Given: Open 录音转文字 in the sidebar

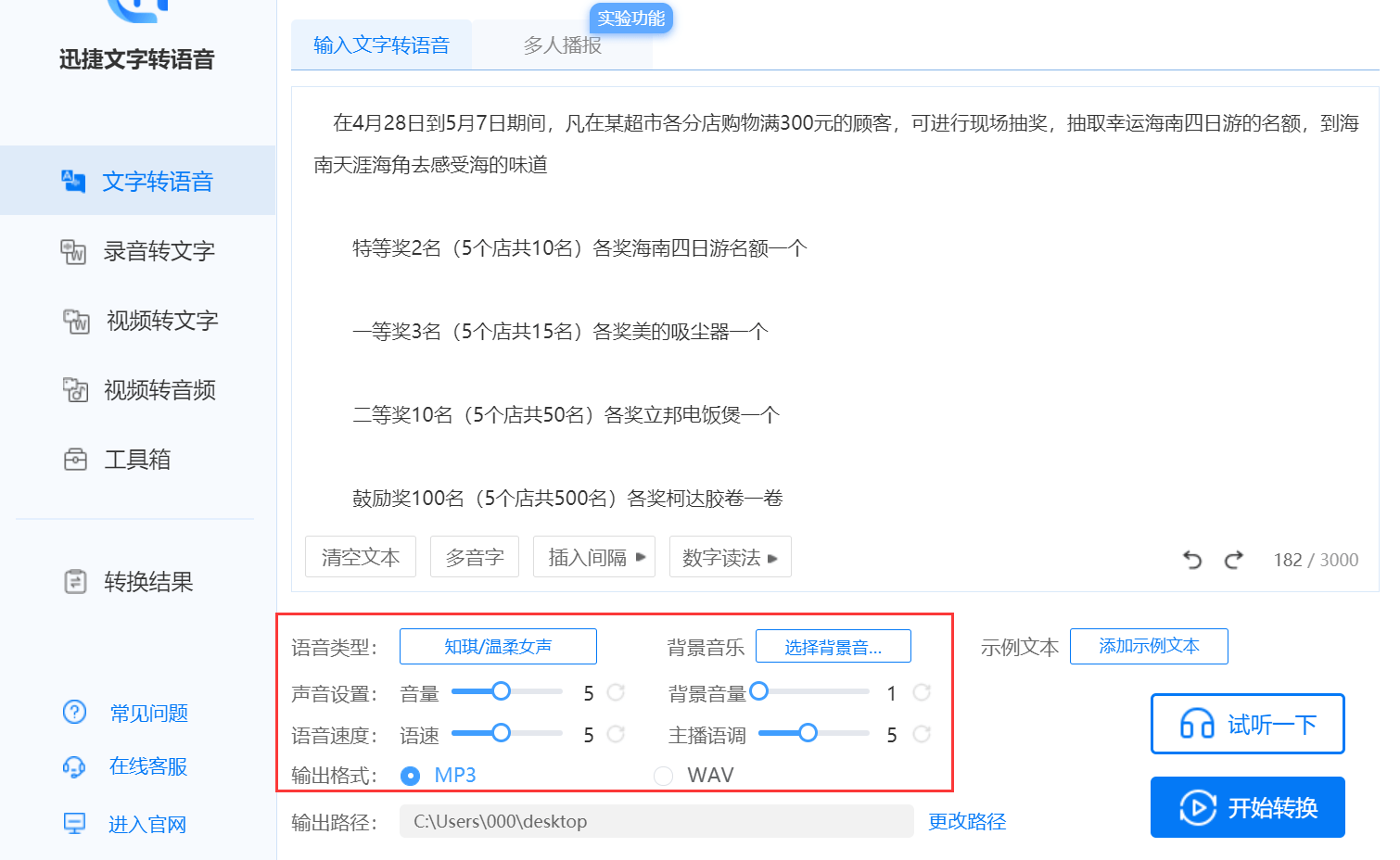Looking at the screenshot, I should tap(137, 251).
